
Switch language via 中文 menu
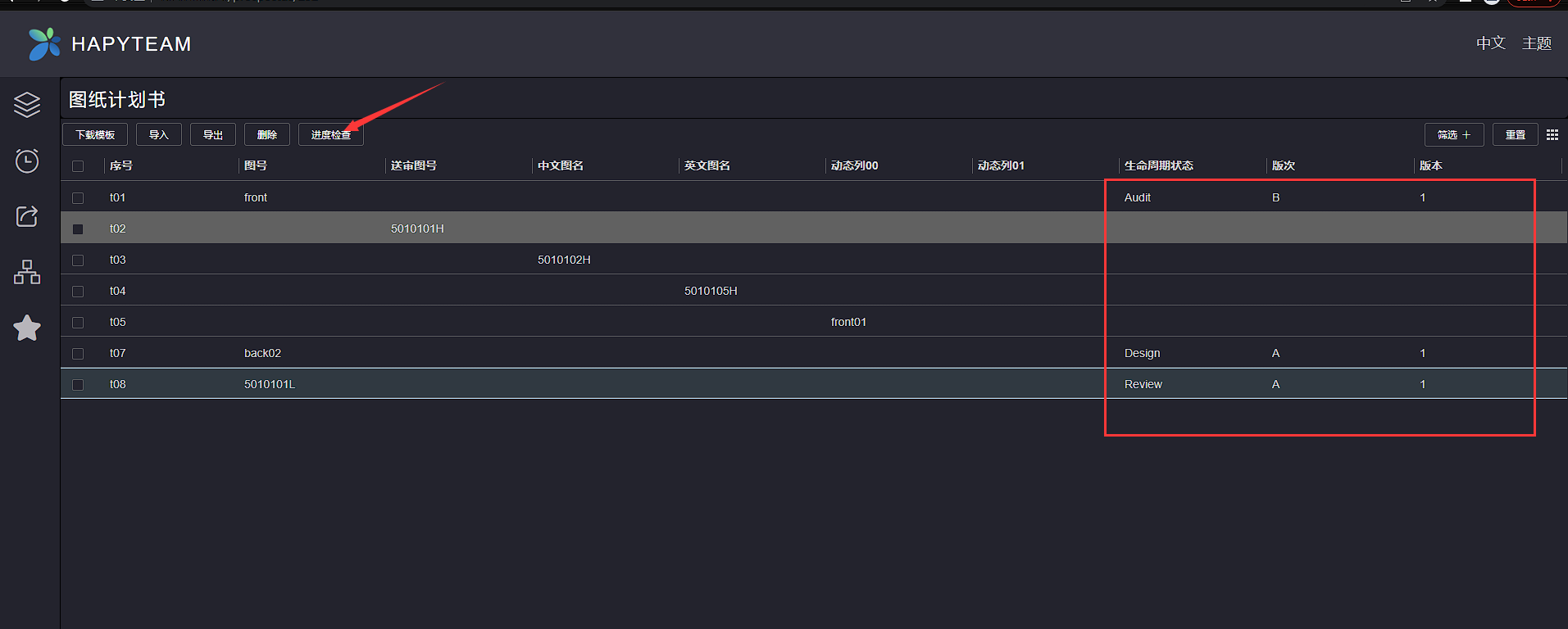tap(1491, 43)
